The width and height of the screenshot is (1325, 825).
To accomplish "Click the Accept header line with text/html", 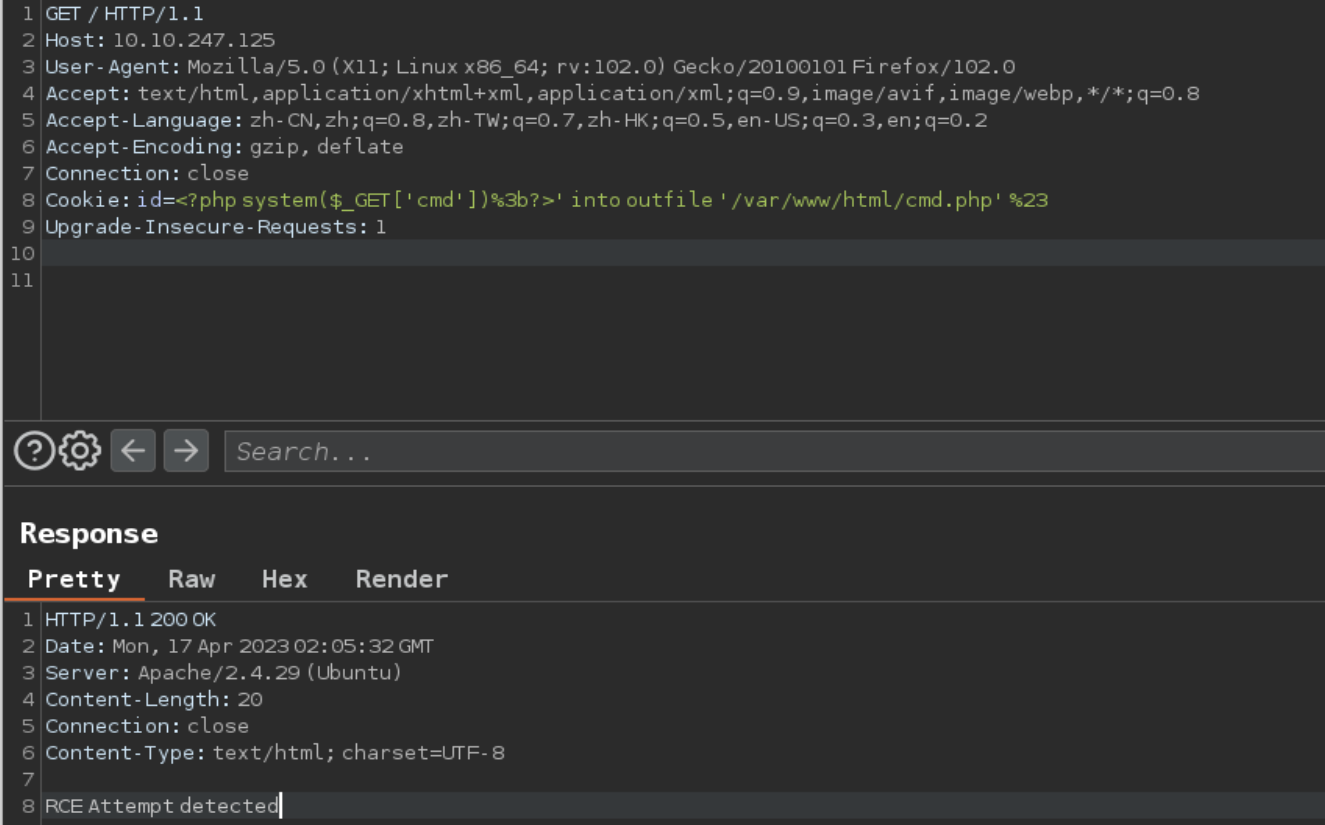I will click(x=622, y=94).
